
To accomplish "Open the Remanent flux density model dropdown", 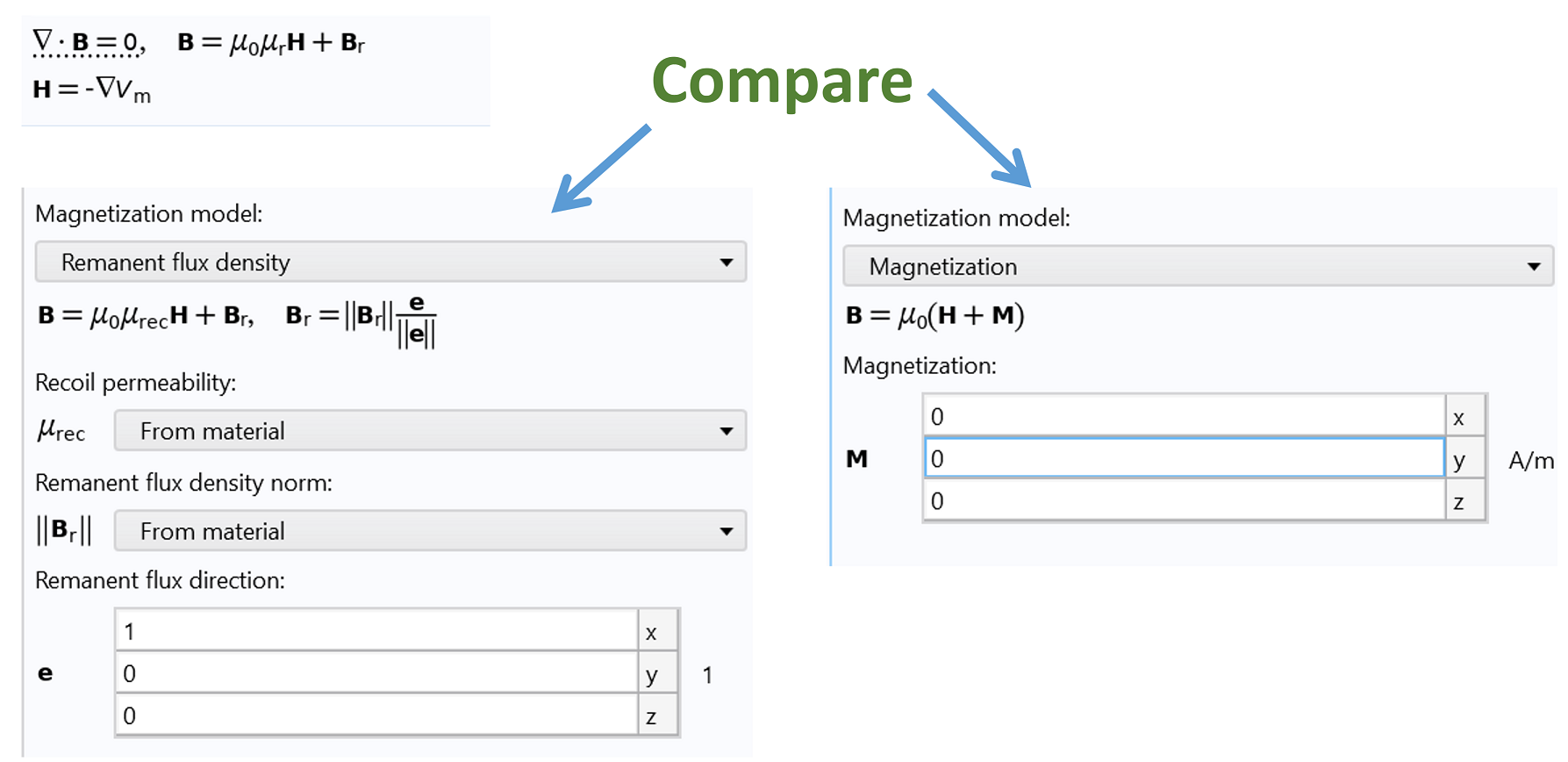I will [390, 262].
